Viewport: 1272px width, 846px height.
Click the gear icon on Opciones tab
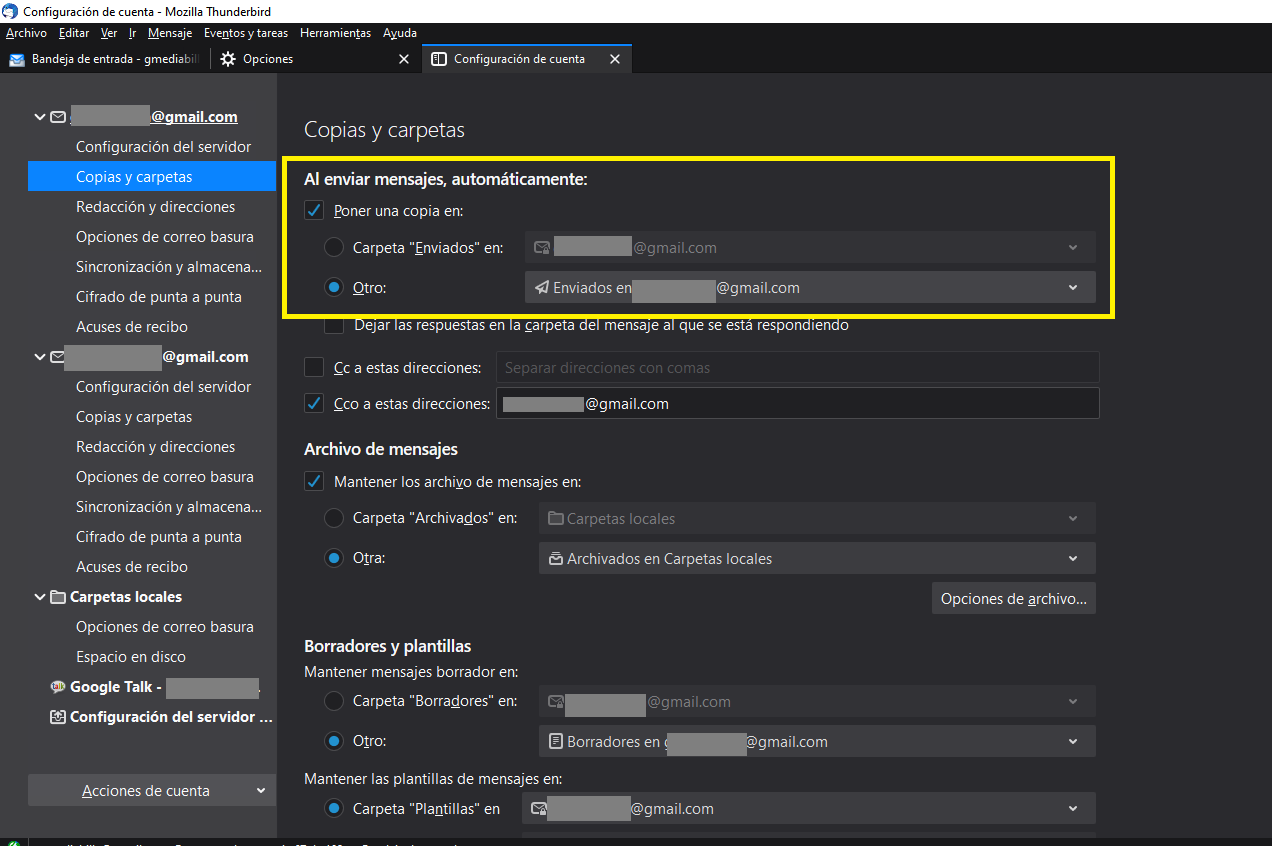[x=228, y=59]
